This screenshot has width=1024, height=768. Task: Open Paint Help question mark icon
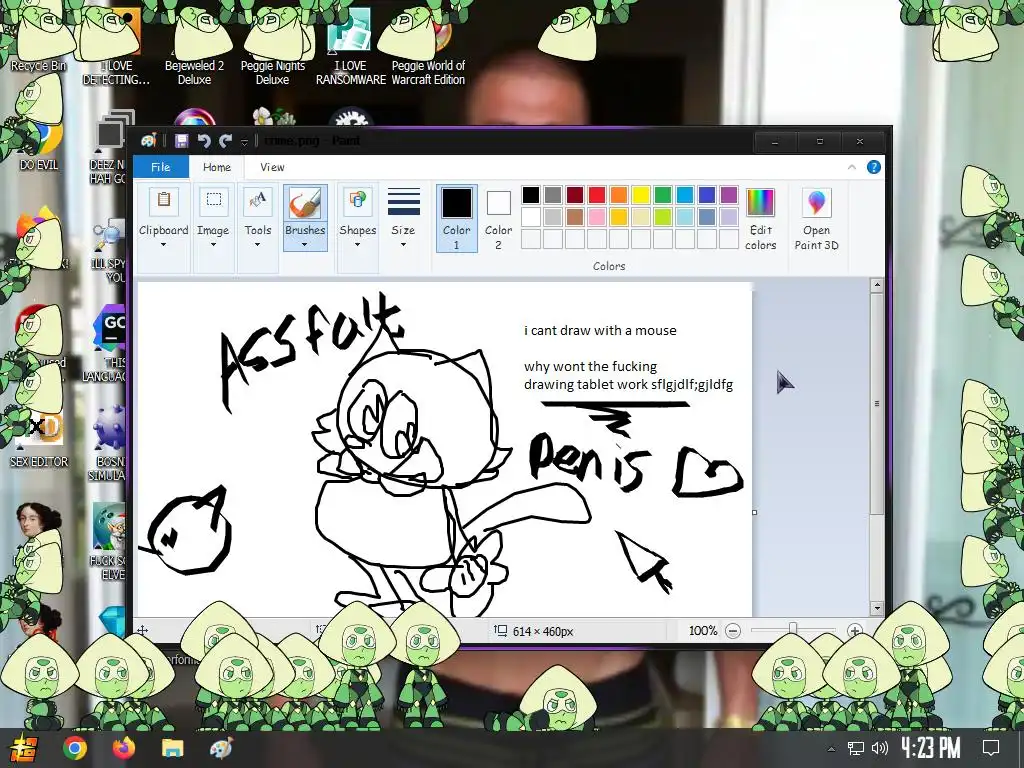point(874,167)
